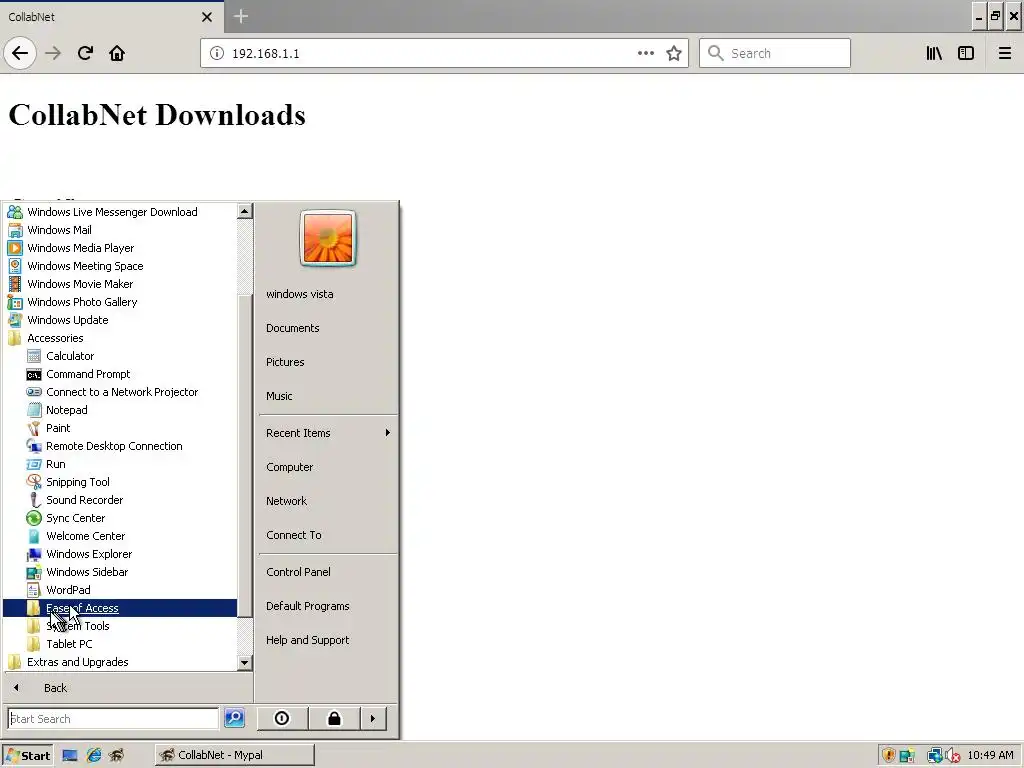Click the browser Search field
The image size is (1024, 768).
775,54
